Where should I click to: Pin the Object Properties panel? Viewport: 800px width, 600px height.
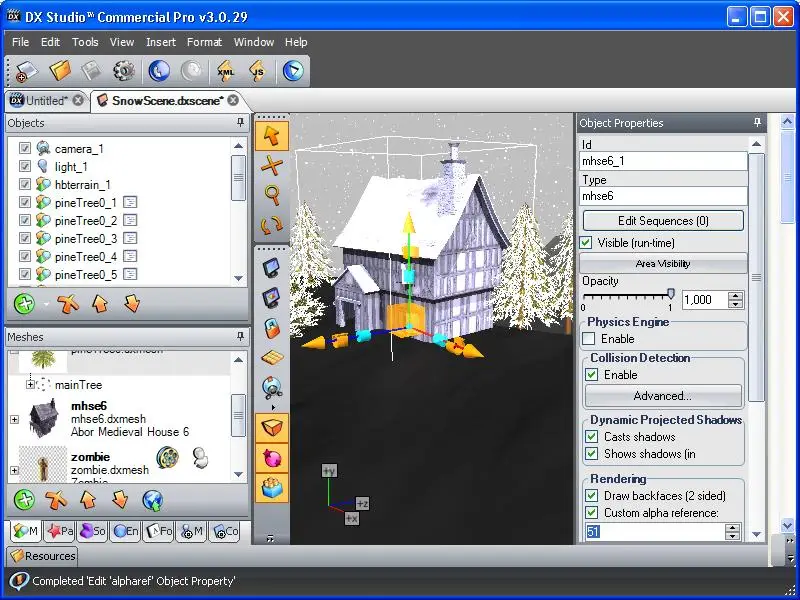pyautogui.click(x=757, y=122)
